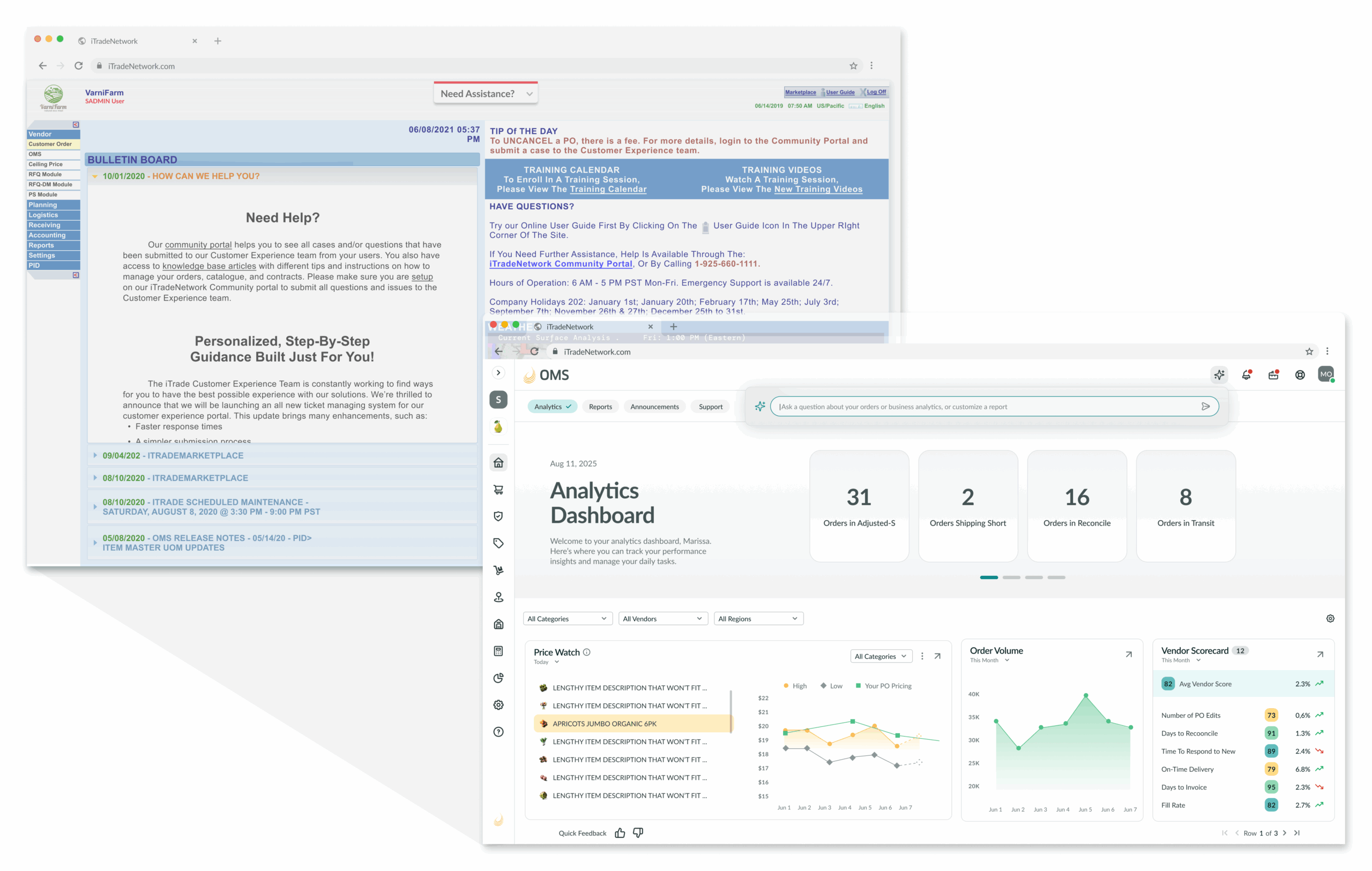Click the first carousel page indicator

point(989,577)
